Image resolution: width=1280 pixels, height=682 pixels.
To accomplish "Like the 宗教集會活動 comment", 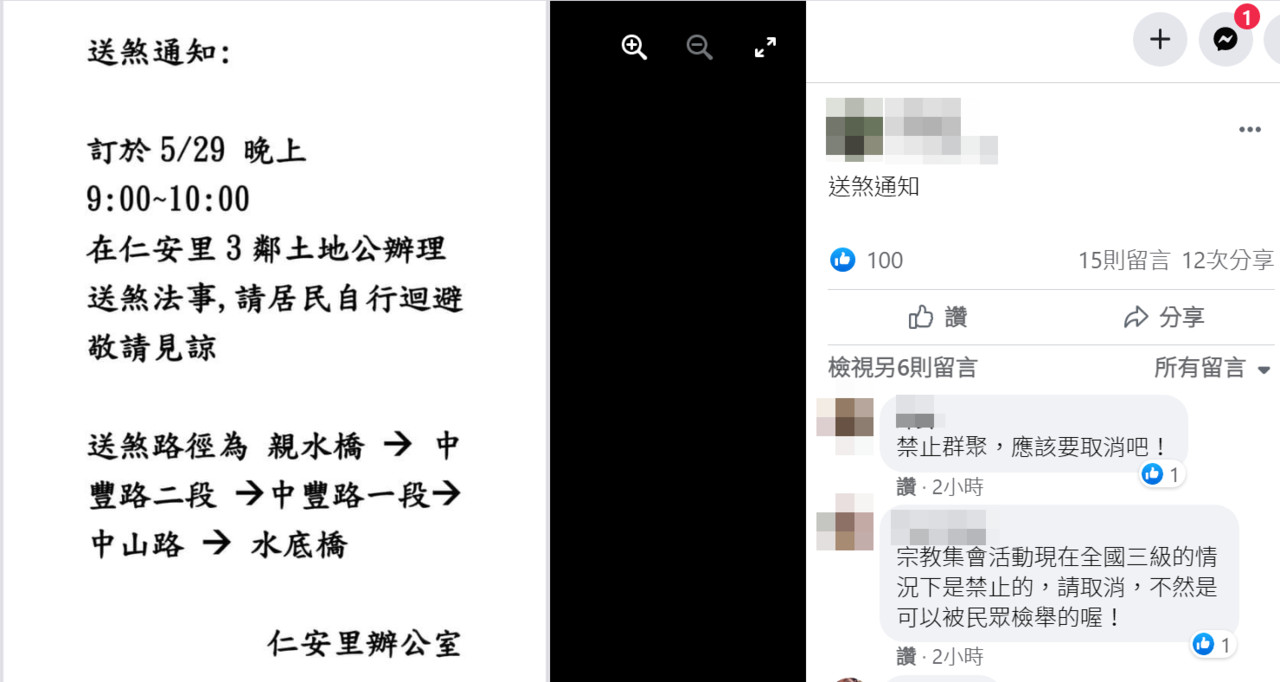I will [906, 657].
